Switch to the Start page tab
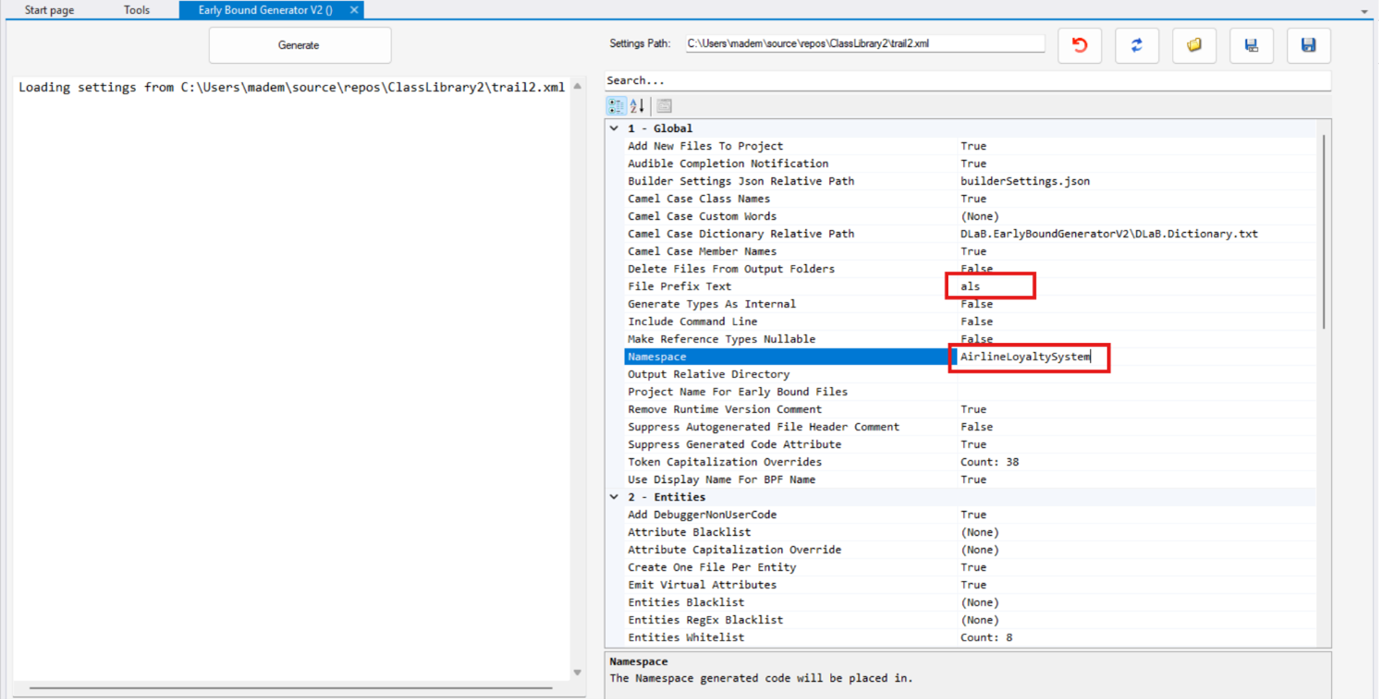 tap(49, 10)
